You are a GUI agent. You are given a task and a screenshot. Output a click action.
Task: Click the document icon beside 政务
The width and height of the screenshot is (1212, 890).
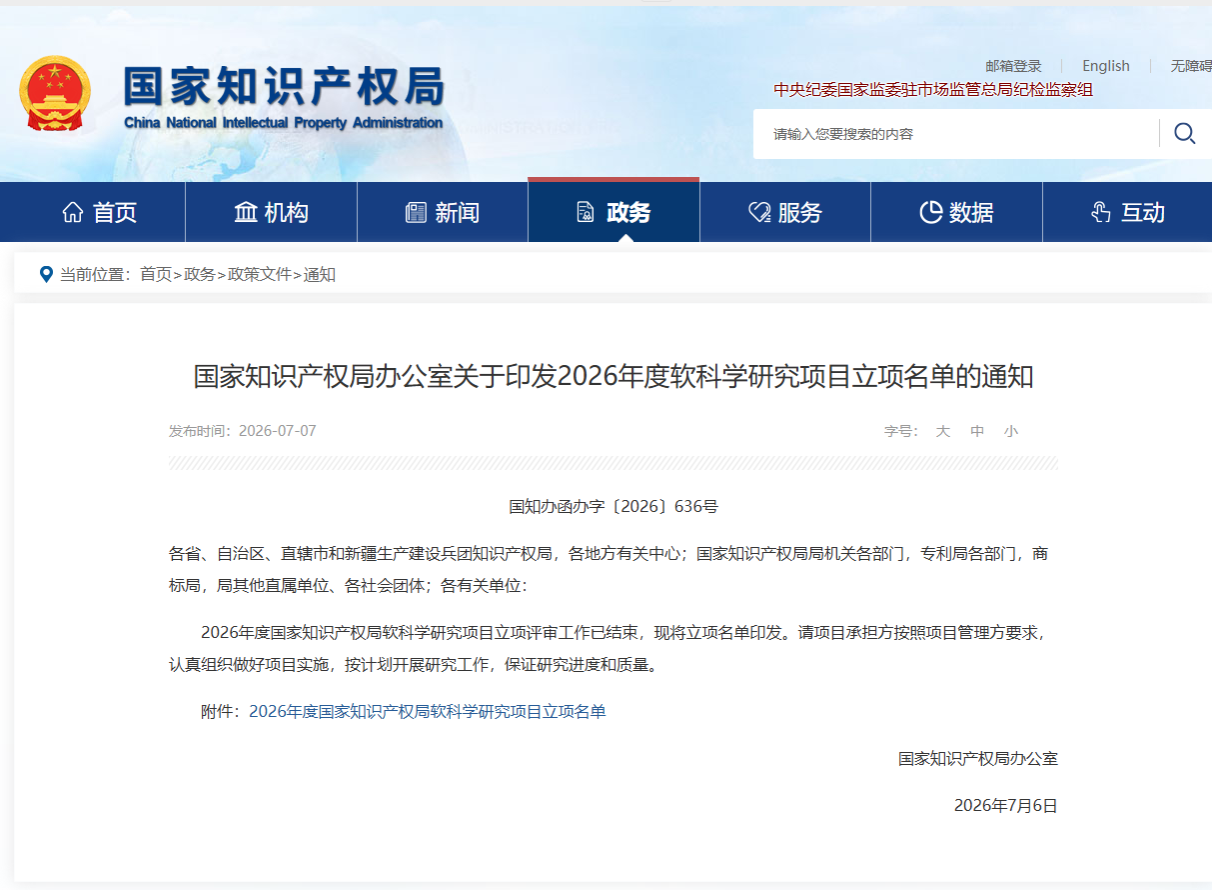pyautogui.click(x=586, y=212)
